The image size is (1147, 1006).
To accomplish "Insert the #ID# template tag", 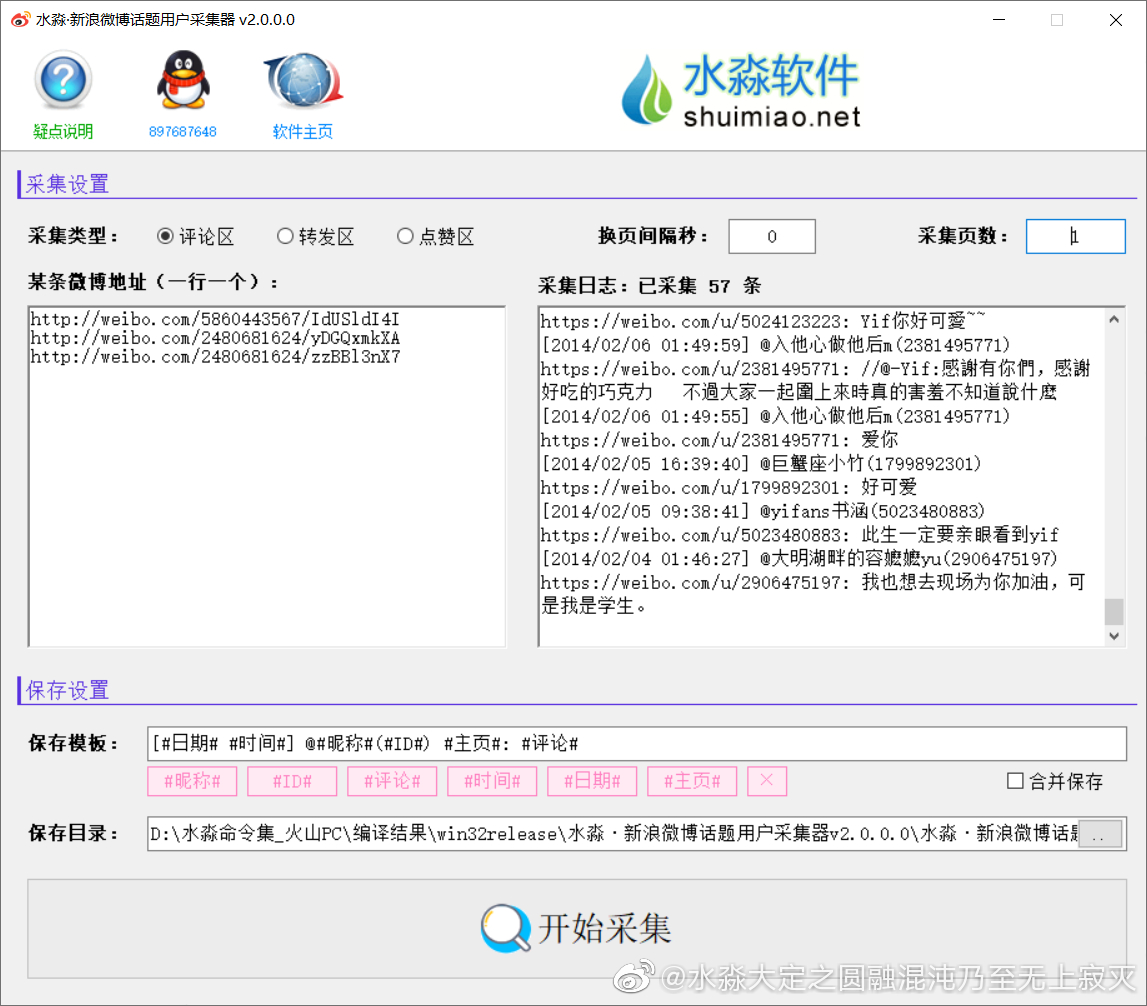I will (x=292, y=781).
